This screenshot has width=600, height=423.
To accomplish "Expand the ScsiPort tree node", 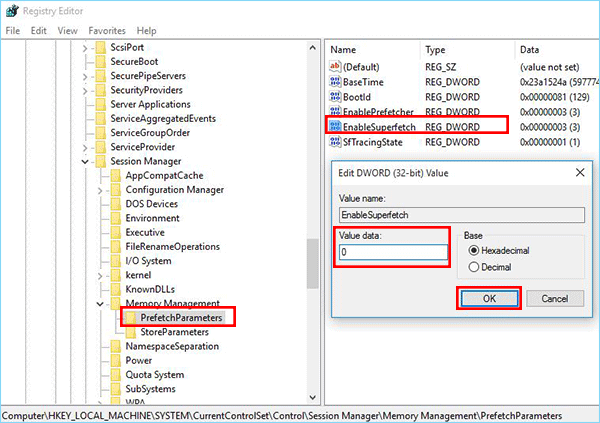I will pyautogui.click(x=85, y=48).
